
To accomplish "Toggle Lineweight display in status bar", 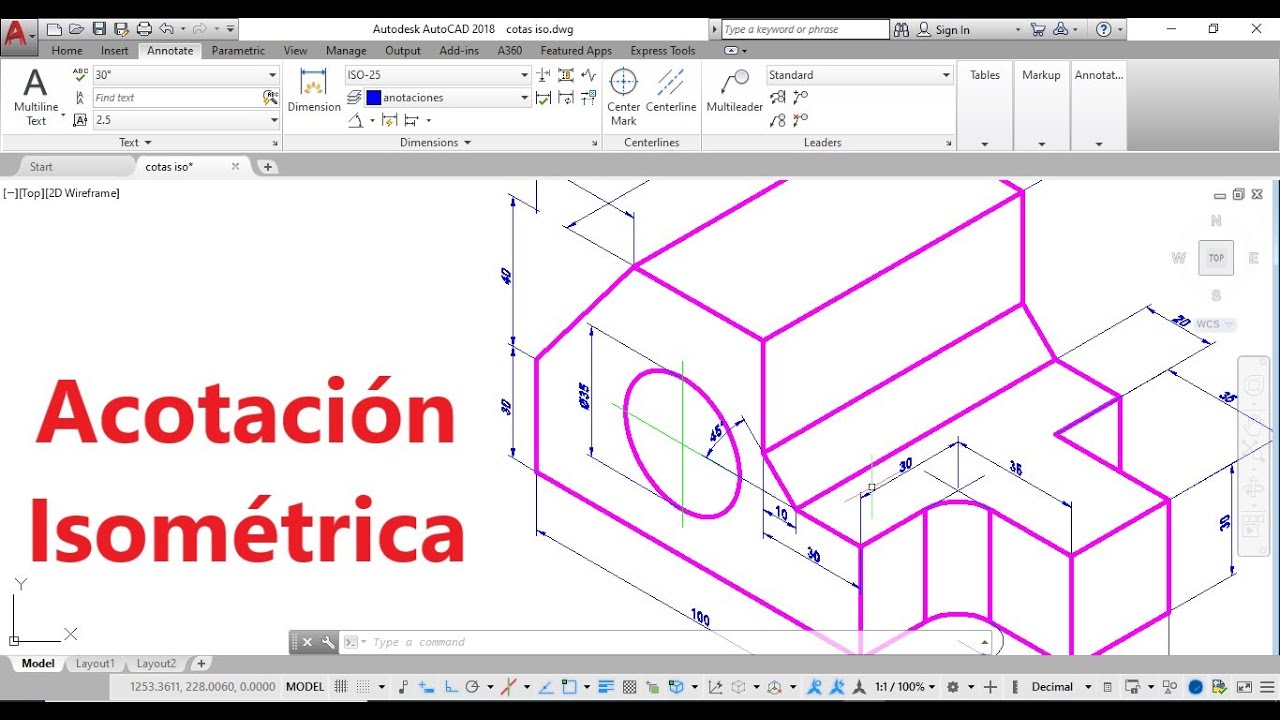I will pos(605,687).
